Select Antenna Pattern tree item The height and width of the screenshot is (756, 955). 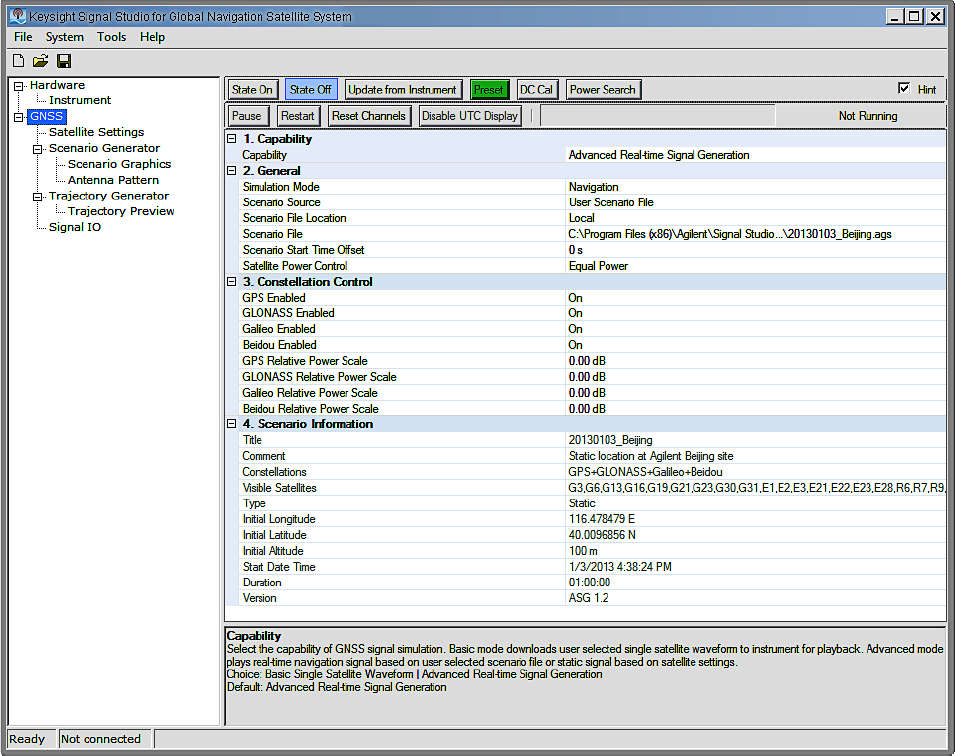point(113,180)
